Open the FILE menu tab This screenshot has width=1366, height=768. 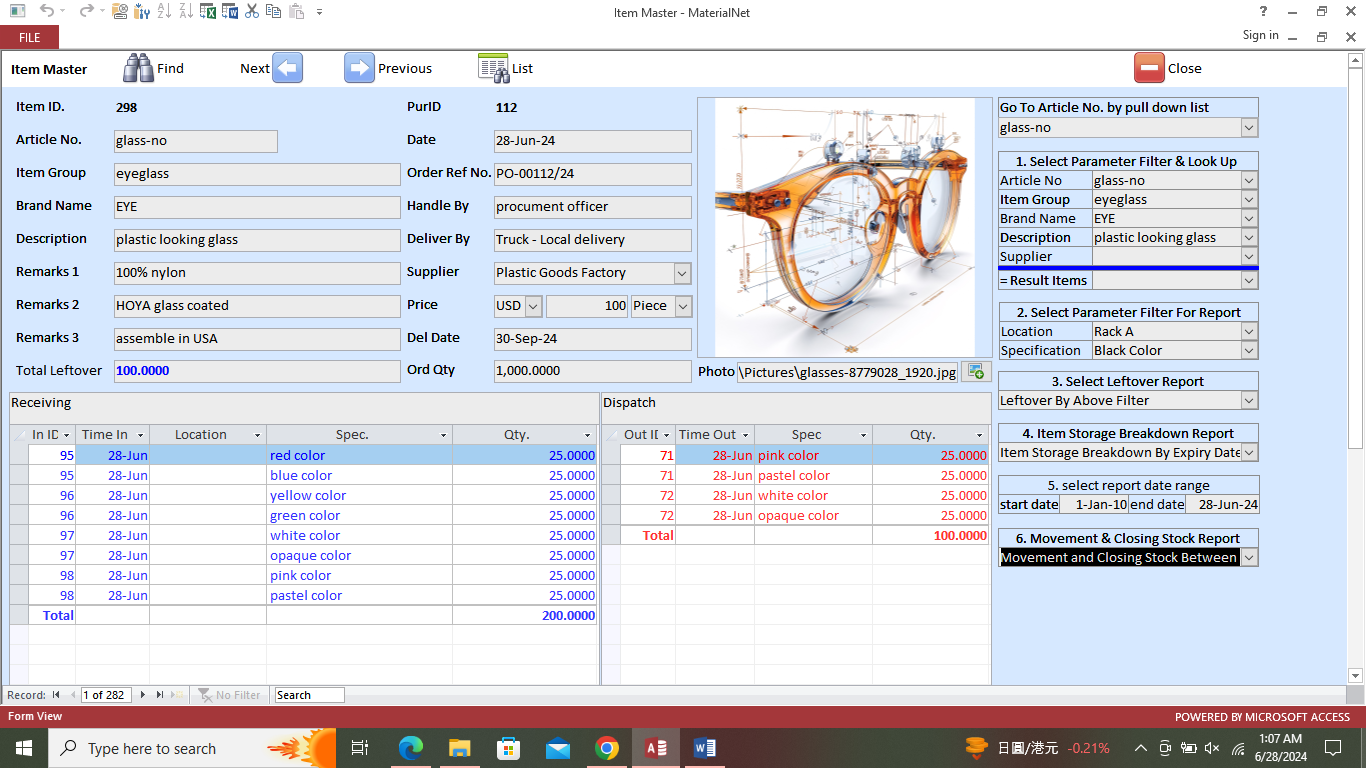click(x=30, y=37)
